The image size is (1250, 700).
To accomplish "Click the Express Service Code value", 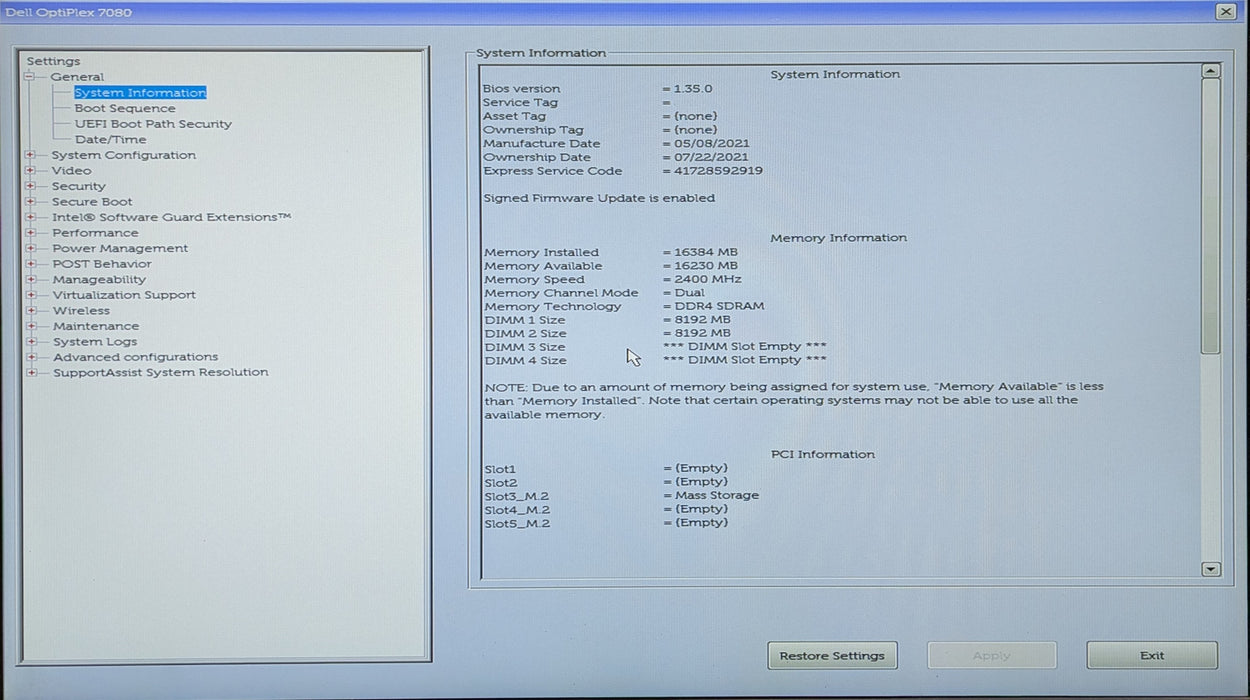I will pos(718,171).
